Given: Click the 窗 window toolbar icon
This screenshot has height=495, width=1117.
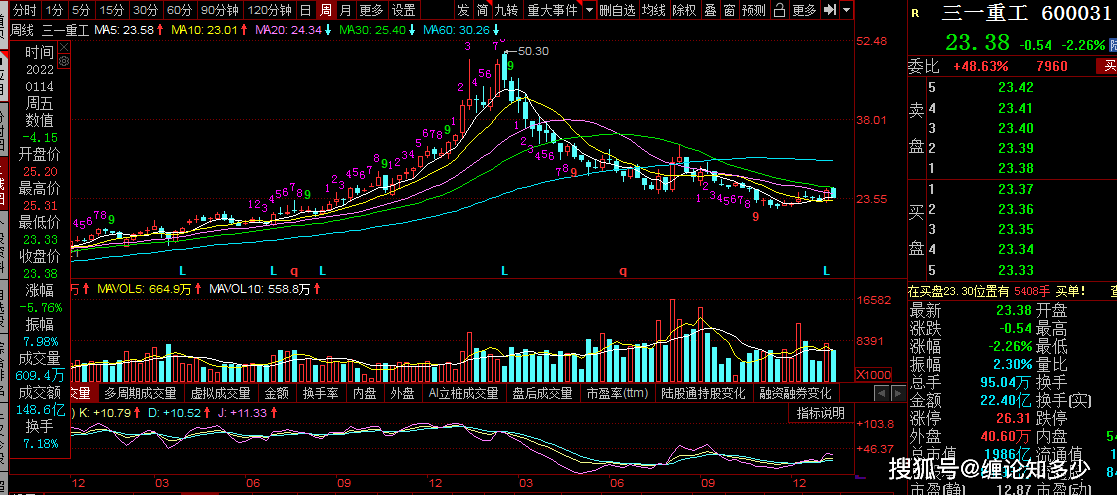Looking at the screenshot, I should [x=728, y=10].
